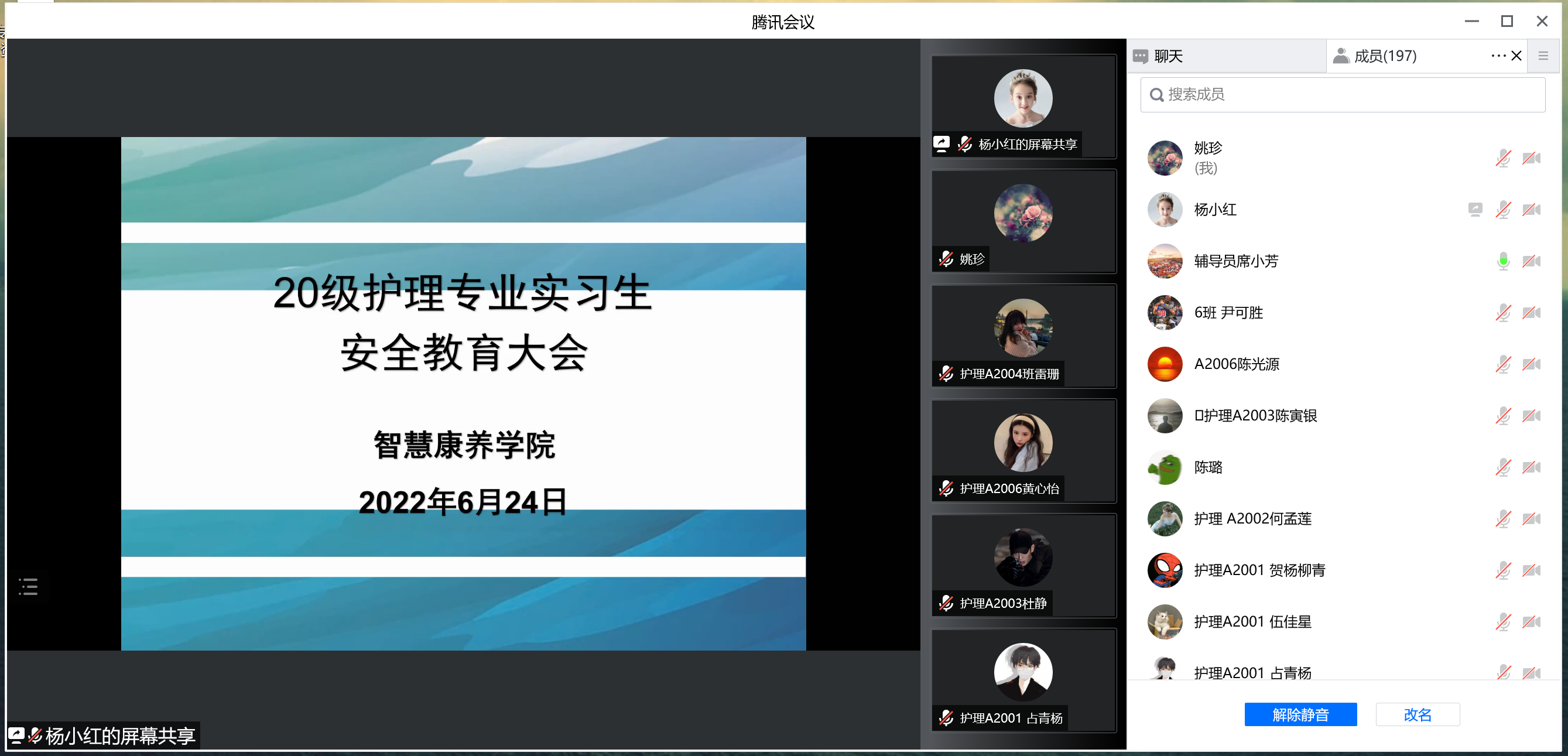Click the camera-off icon for 护理A2003陈寅银

pyautogui.click(x=1531, y=416)
